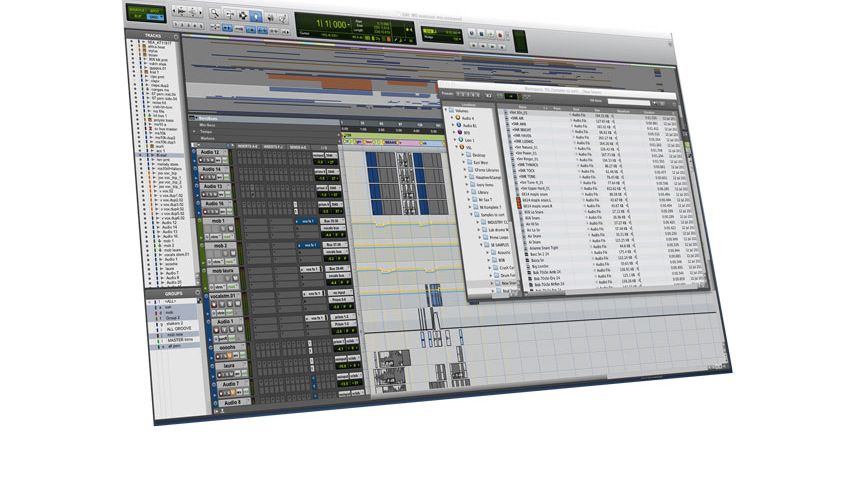Open mob 1 automation mode selector
Viewport: 850px width, 478px height.
[x=227, y=237]
